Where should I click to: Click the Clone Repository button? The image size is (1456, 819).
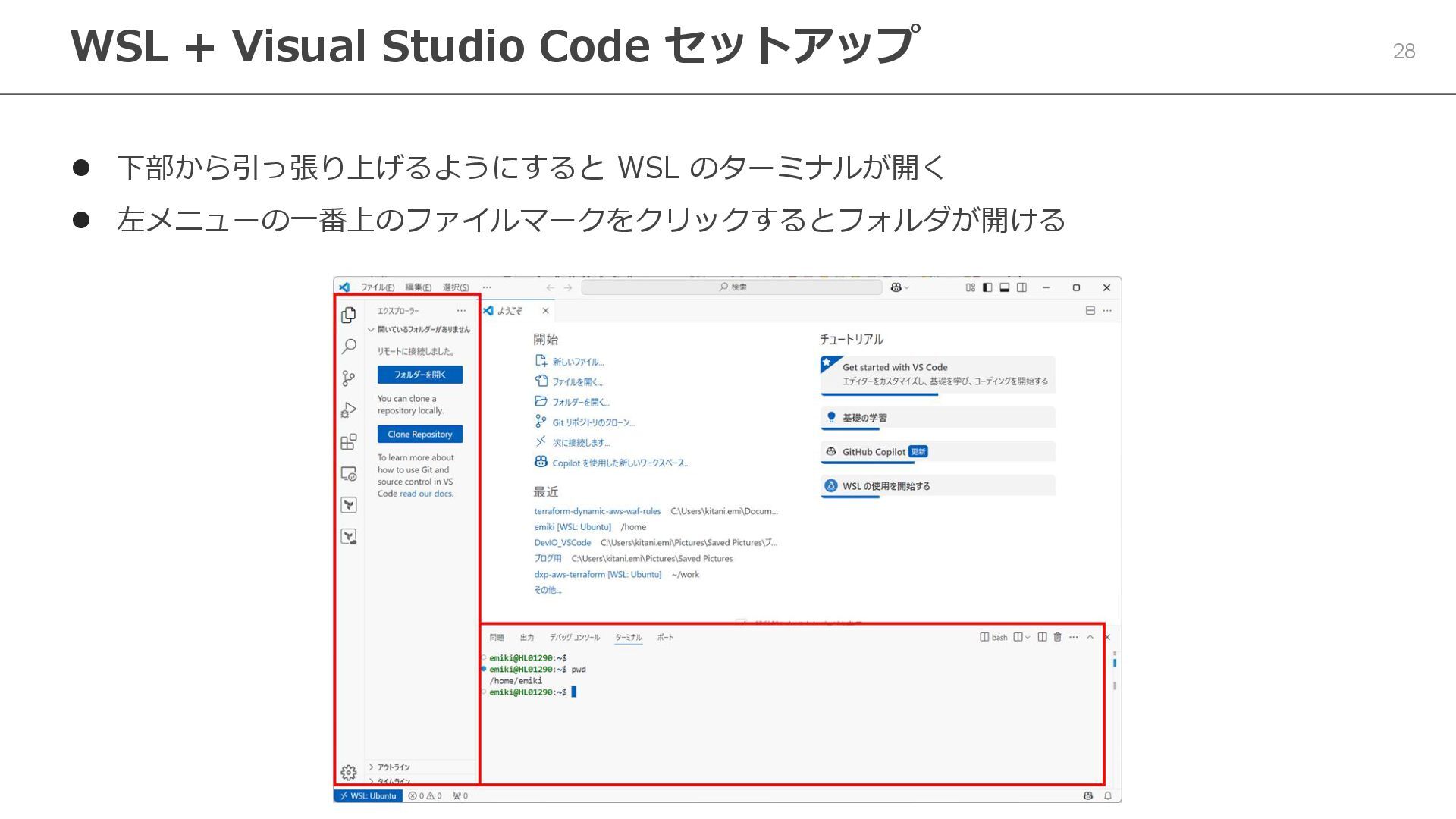420,435
